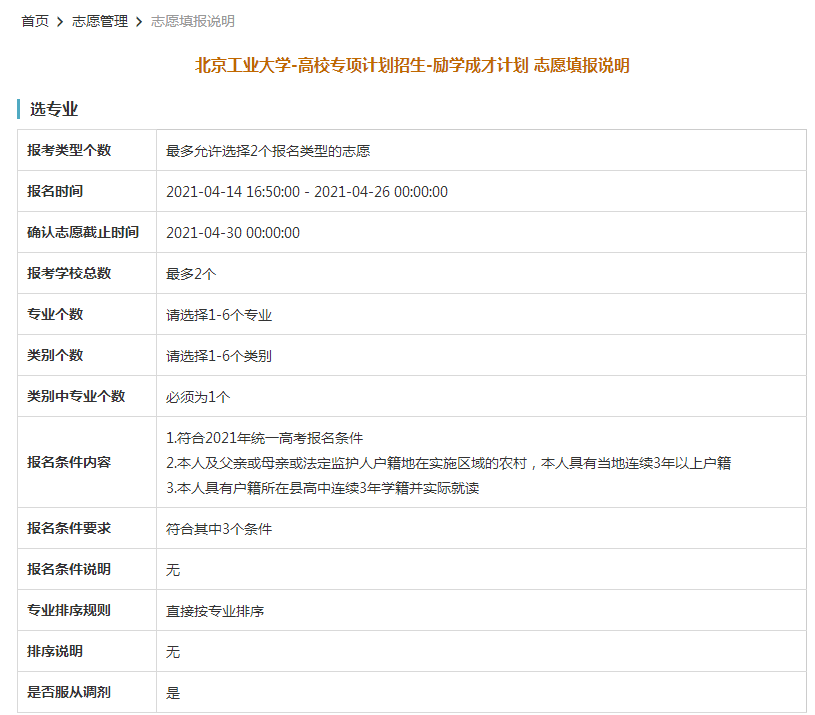Click the chevron after 志愿管理
Viewport: 815px width, 715px height.
coord(139,22)
